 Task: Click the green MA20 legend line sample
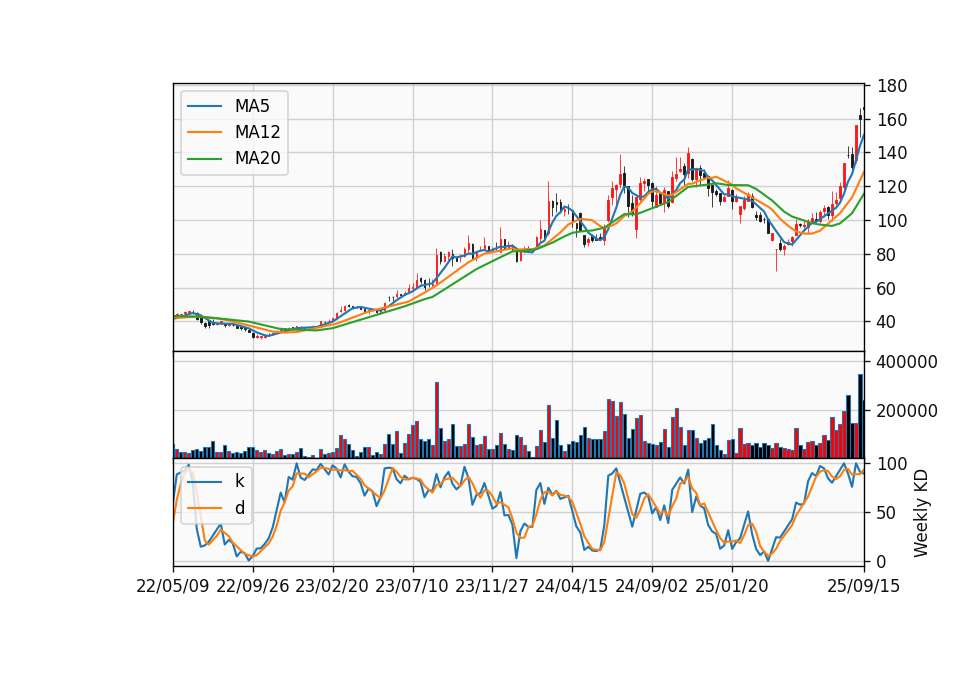pos(204,159)
